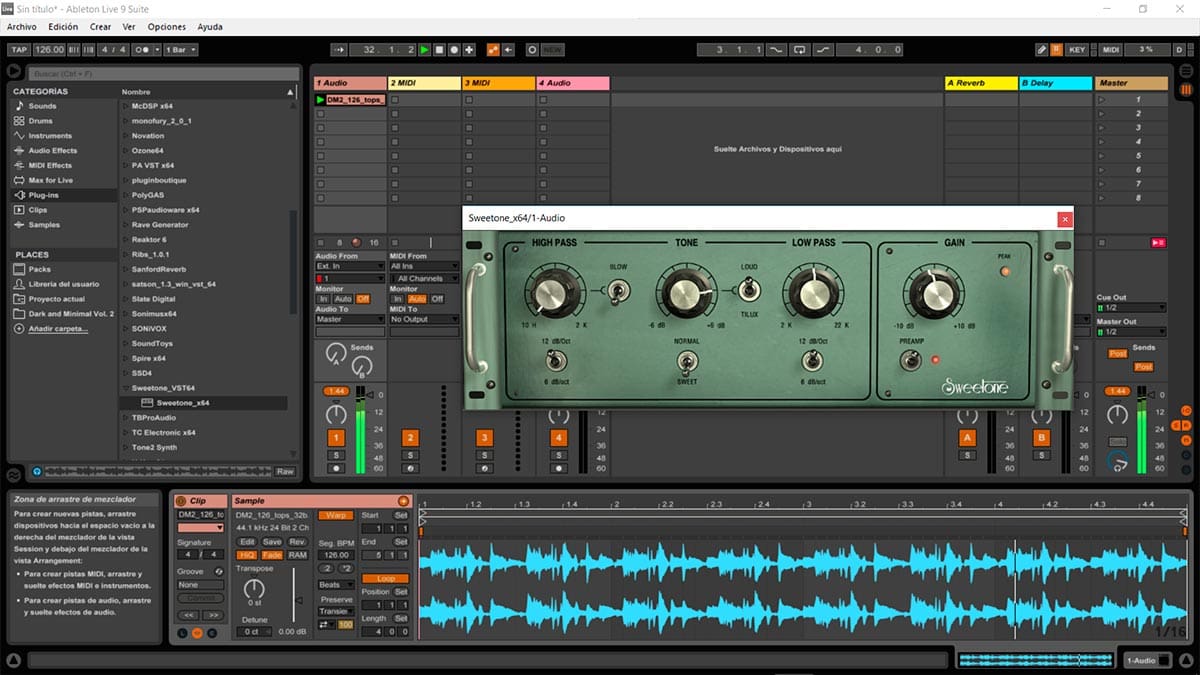Screen dimensions: 1200x675
Task: Open the Samples category
Action: click(43, 225)
